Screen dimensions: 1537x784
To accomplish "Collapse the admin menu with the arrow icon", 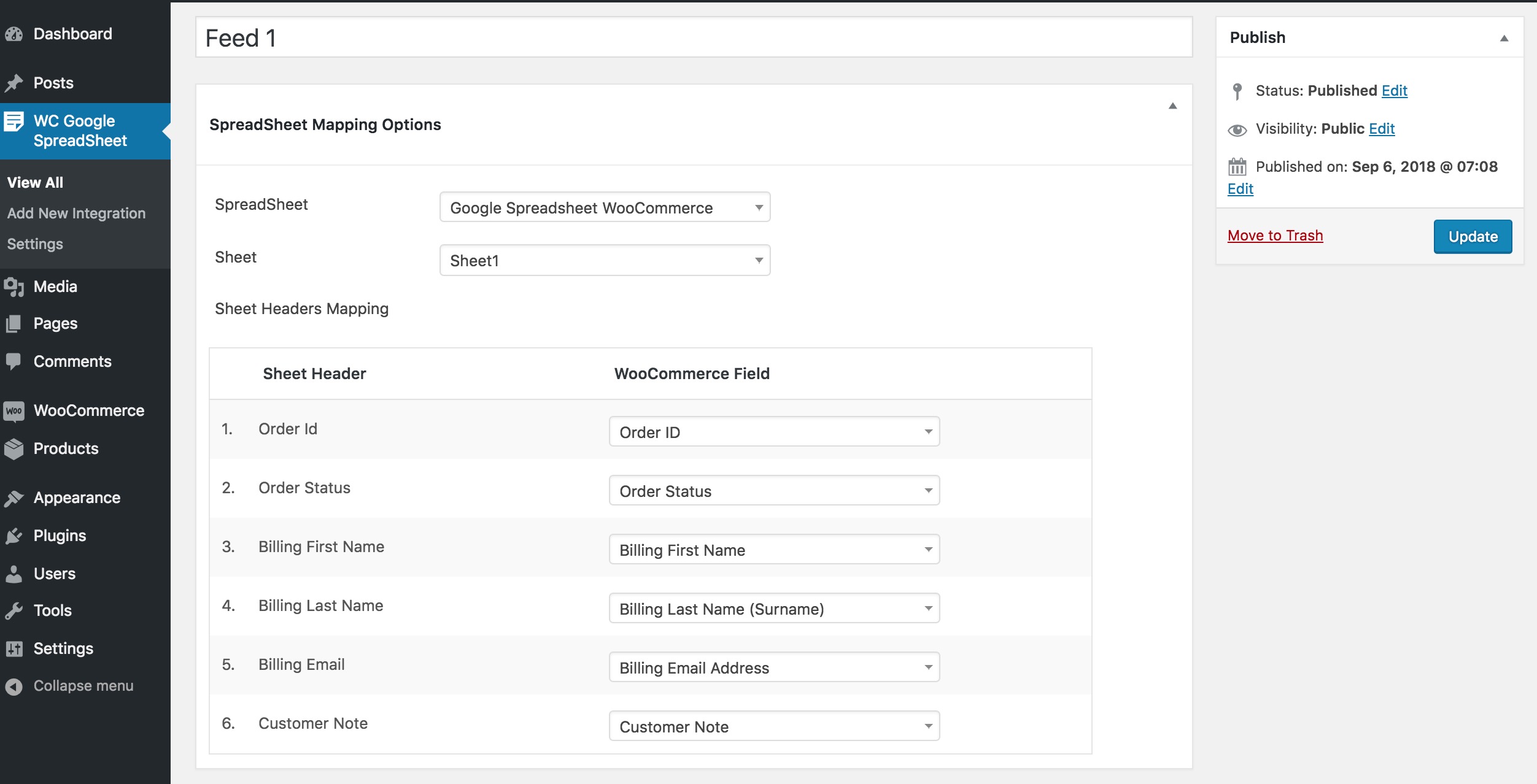I will pyautogui.click(x=15, y=685).
